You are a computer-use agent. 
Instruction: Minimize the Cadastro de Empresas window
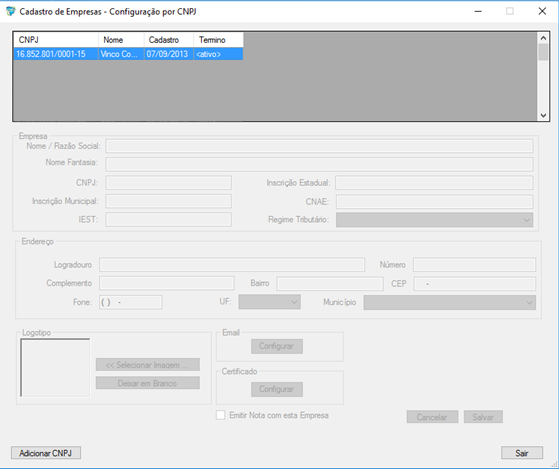pyautogui.click(x=478, y=11)
